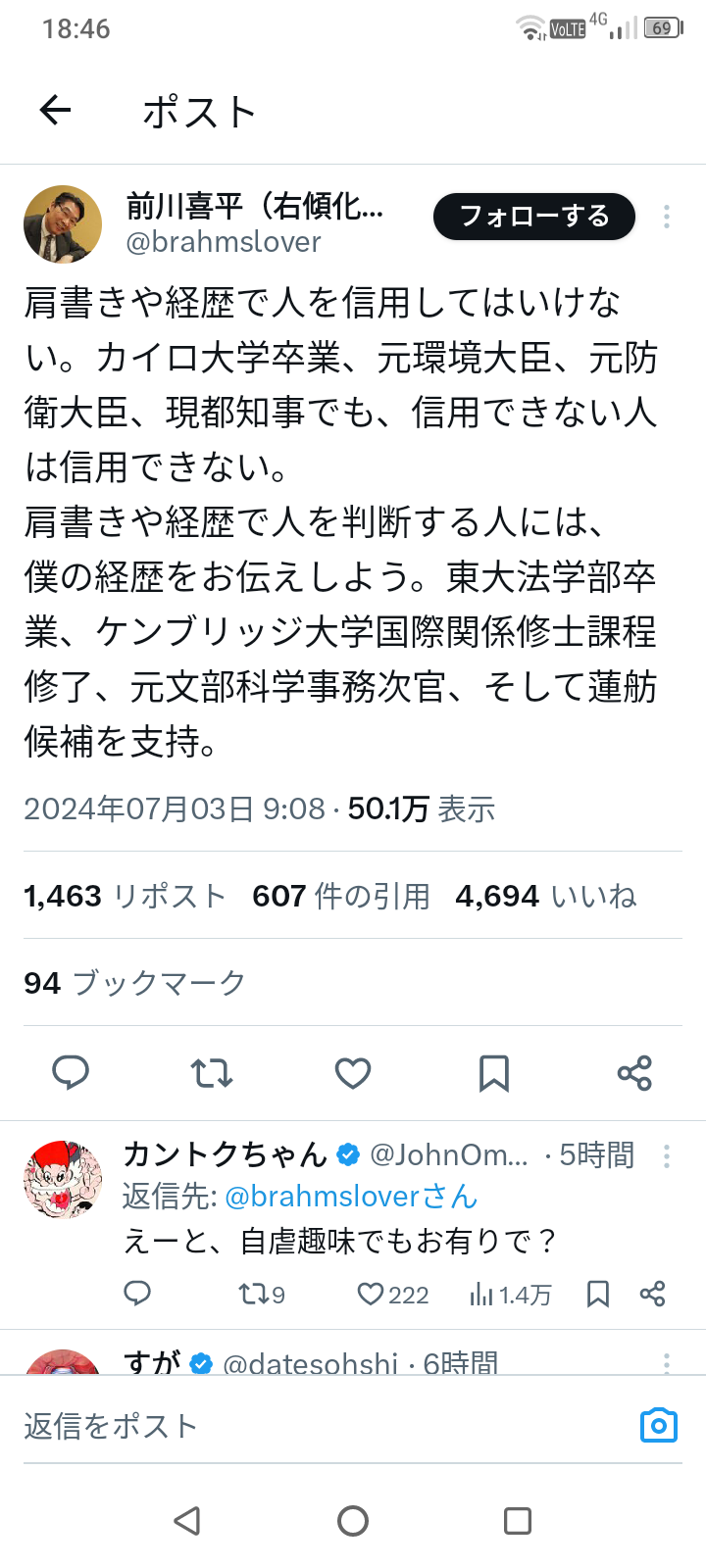The height and width of the screenshot is (1568, 706).
Task: Open the reply bubble icon under main post
Action: [x=71, y=1073]
